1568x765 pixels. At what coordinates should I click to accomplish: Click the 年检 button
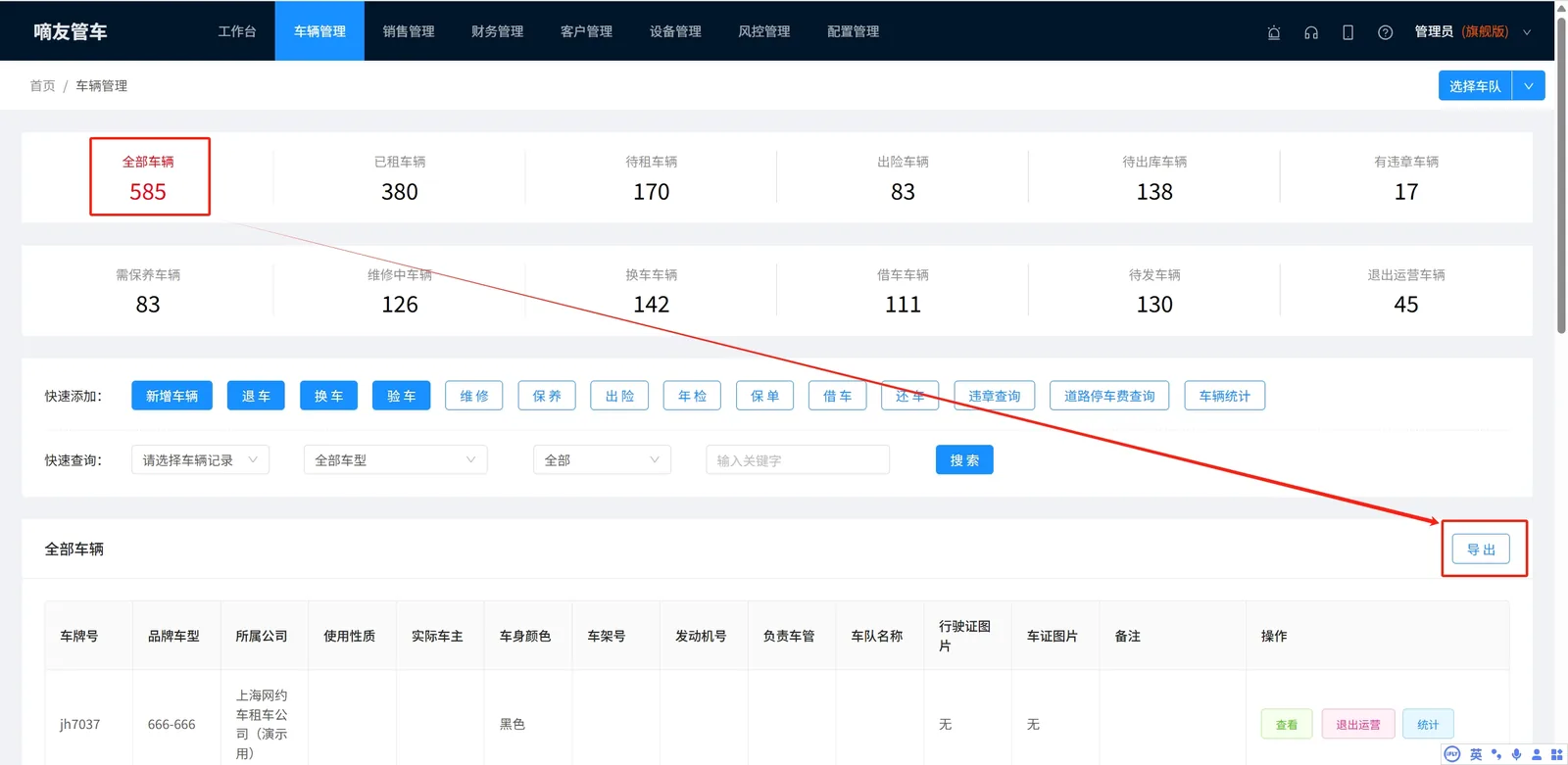coord(692,396)
